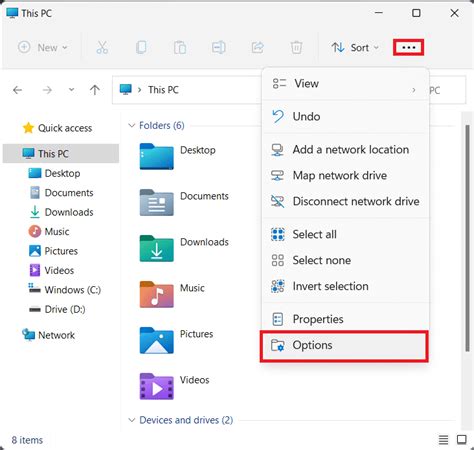Switch to details view icon in status bar

[443, 440]
